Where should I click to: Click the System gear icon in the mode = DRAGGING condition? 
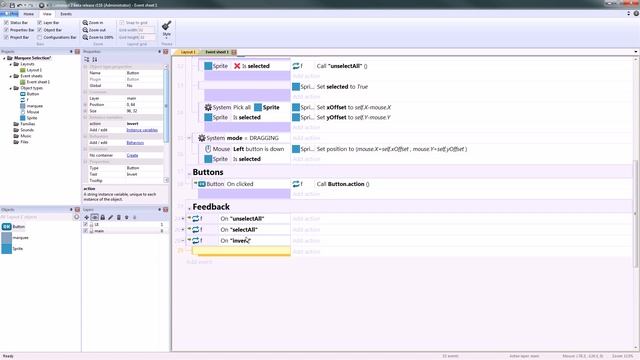[x=202, y=138]
